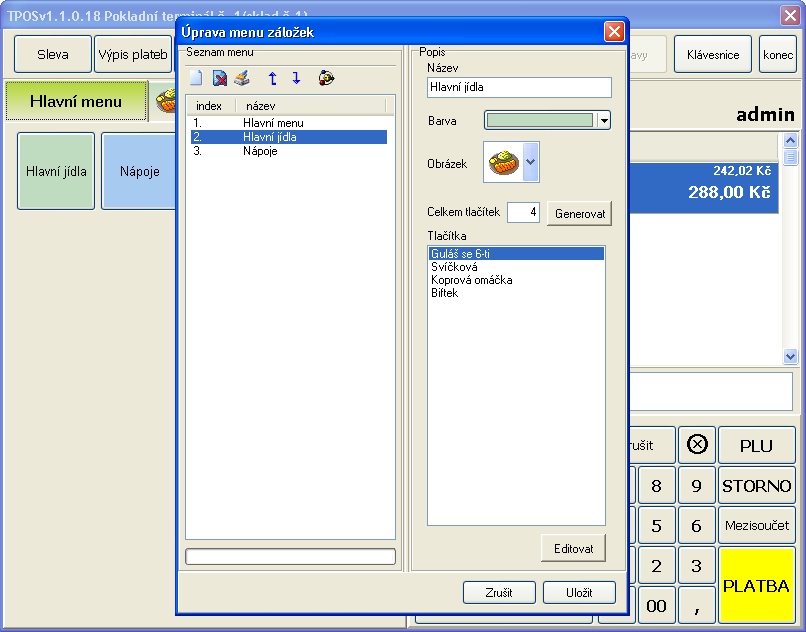Viewport: 806px width, 632px height.
Task: Click the circled X key on keypad
Action: click(697, 445)
